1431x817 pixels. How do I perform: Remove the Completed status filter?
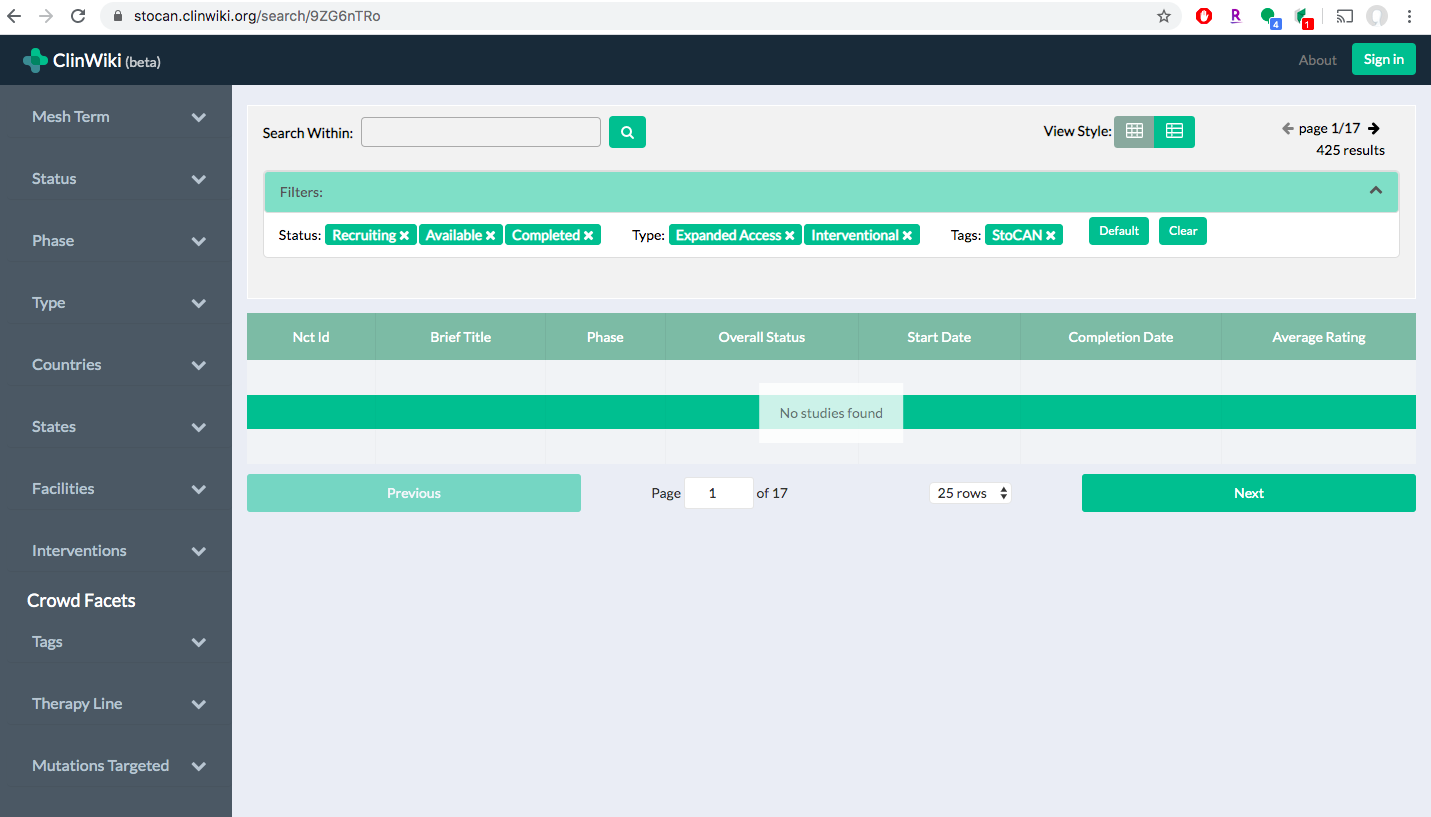point(588,236)
